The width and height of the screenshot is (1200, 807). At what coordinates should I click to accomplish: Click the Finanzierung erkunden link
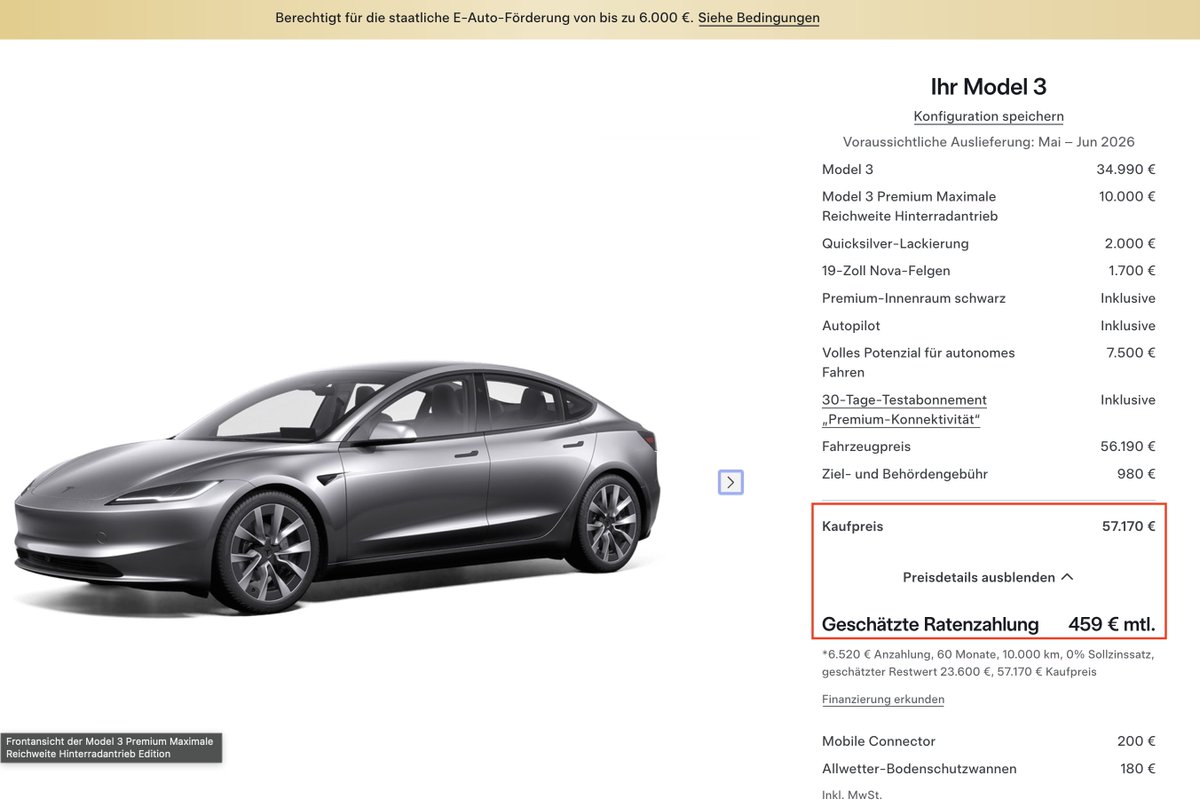(883, 699)
